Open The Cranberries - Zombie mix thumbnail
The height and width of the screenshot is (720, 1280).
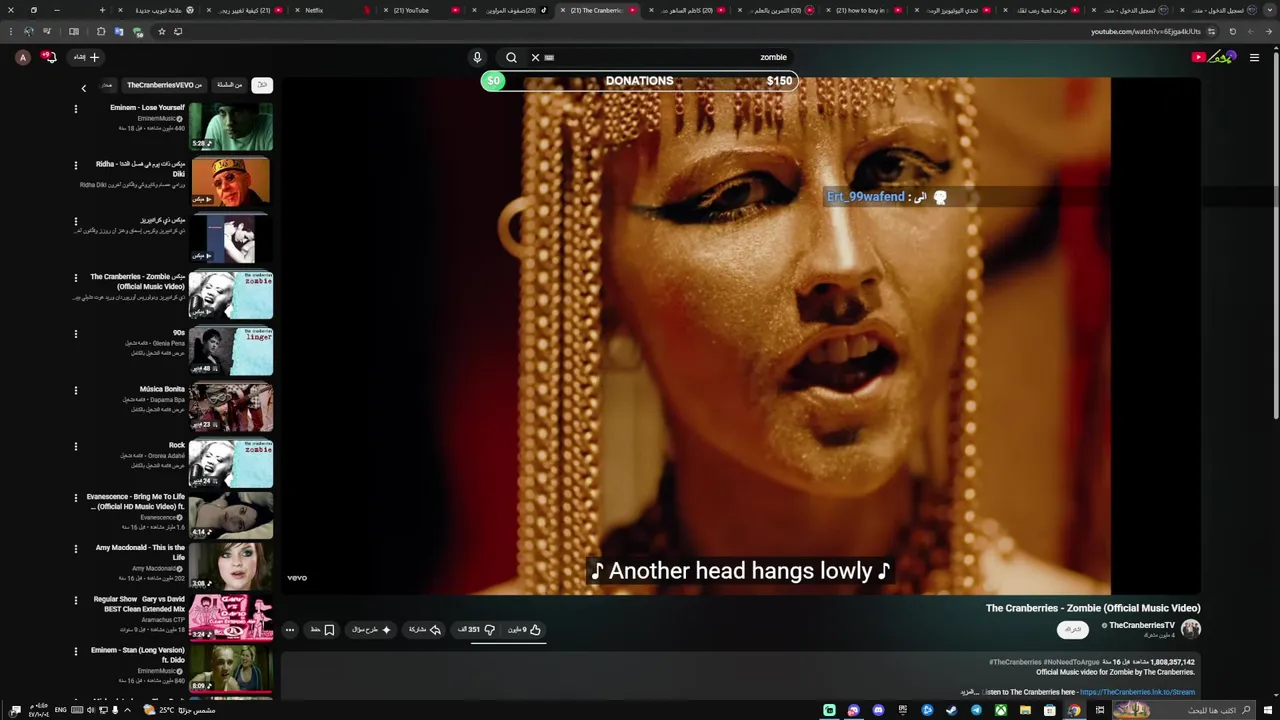pyautogui.click(x=231, y=295)
